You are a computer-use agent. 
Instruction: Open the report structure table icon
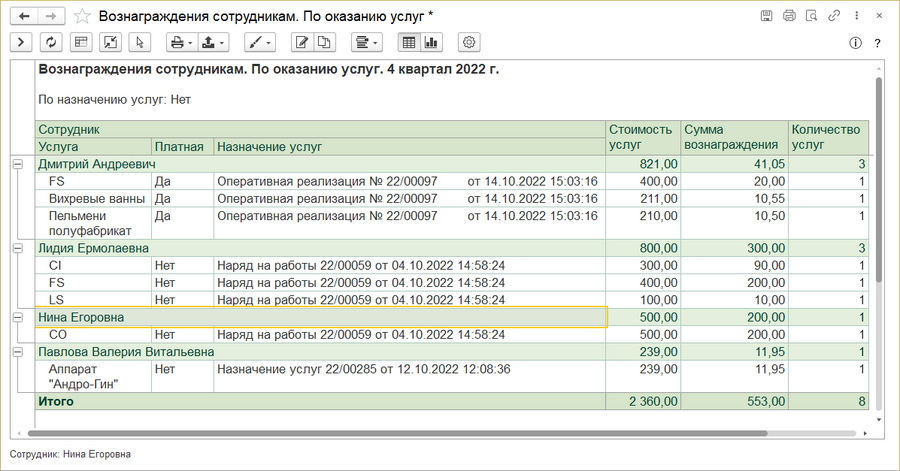[x=81, y=42]
